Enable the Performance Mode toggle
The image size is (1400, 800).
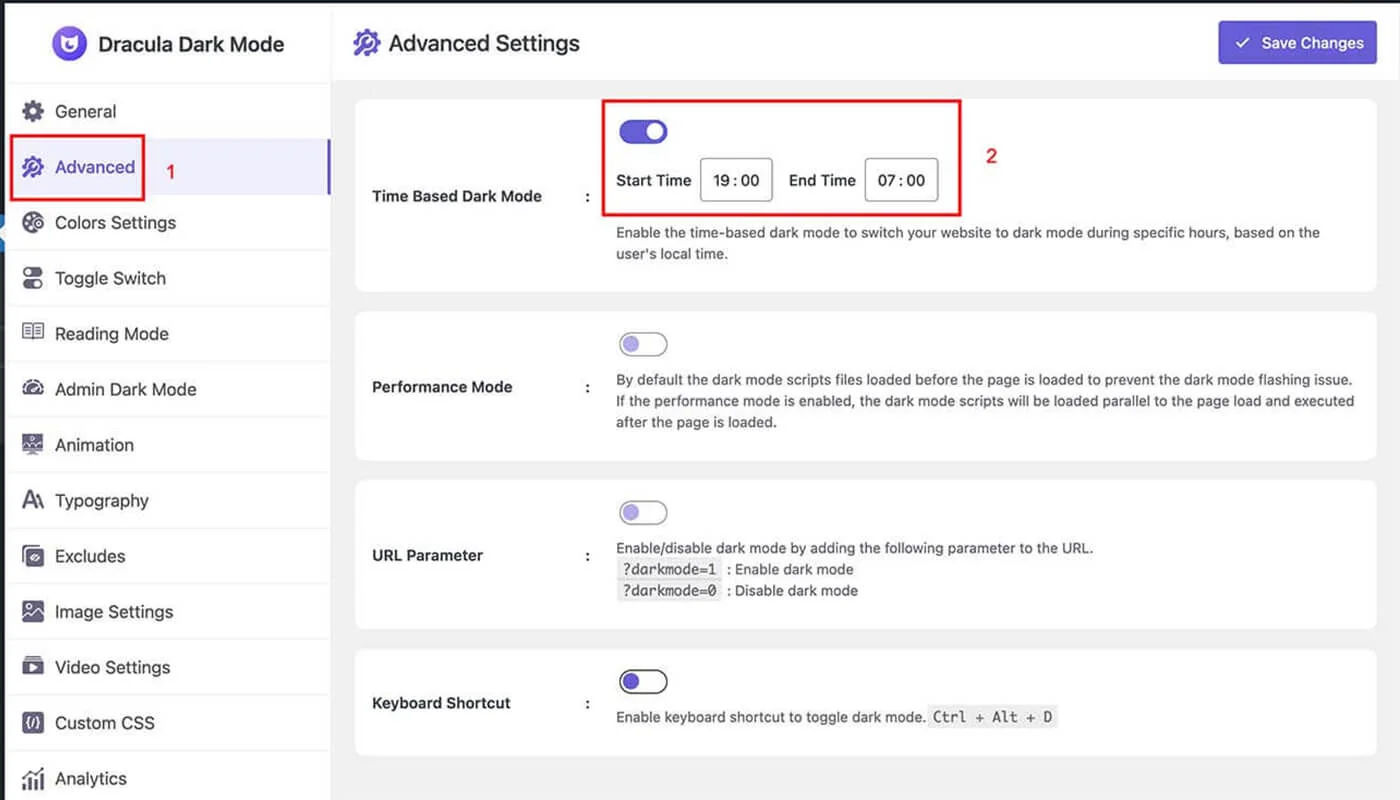pos(643,345)
